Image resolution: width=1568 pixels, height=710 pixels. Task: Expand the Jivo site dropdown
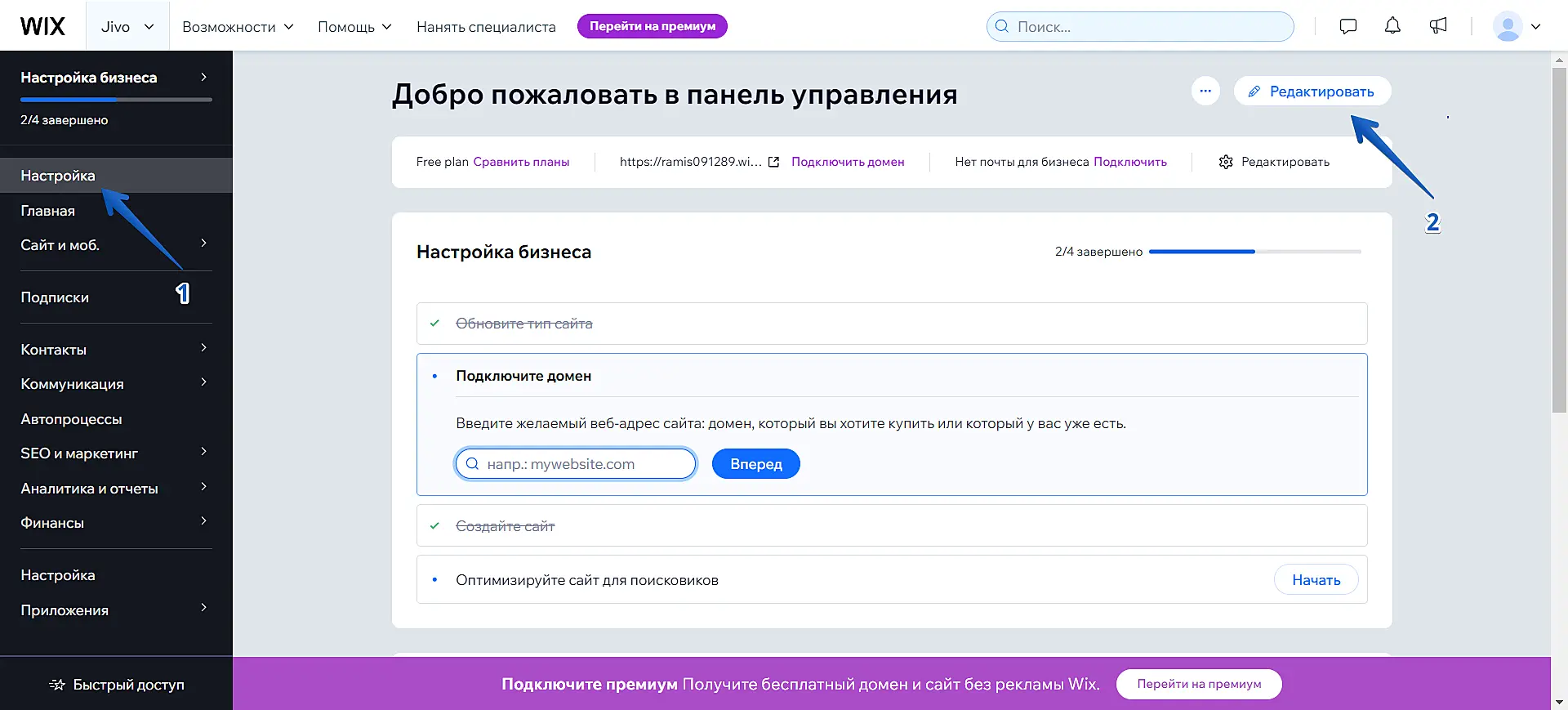pos(127,26)
